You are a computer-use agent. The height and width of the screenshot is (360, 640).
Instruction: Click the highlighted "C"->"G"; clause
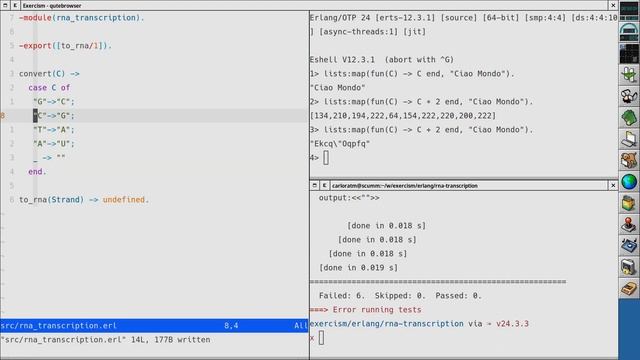pos(54,116)
